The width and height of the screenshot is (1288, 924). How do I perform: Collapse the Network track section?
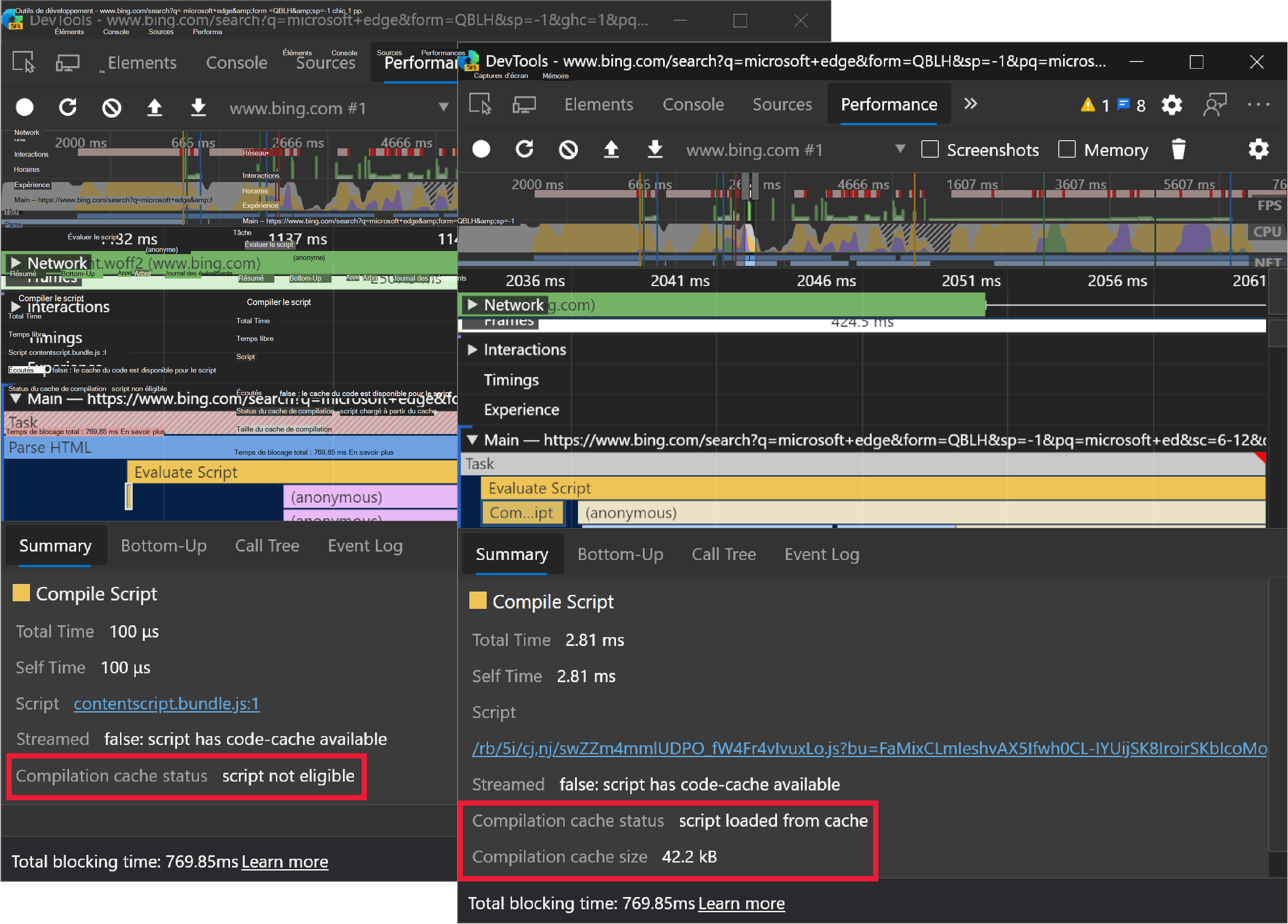click(x=473, y=304)
